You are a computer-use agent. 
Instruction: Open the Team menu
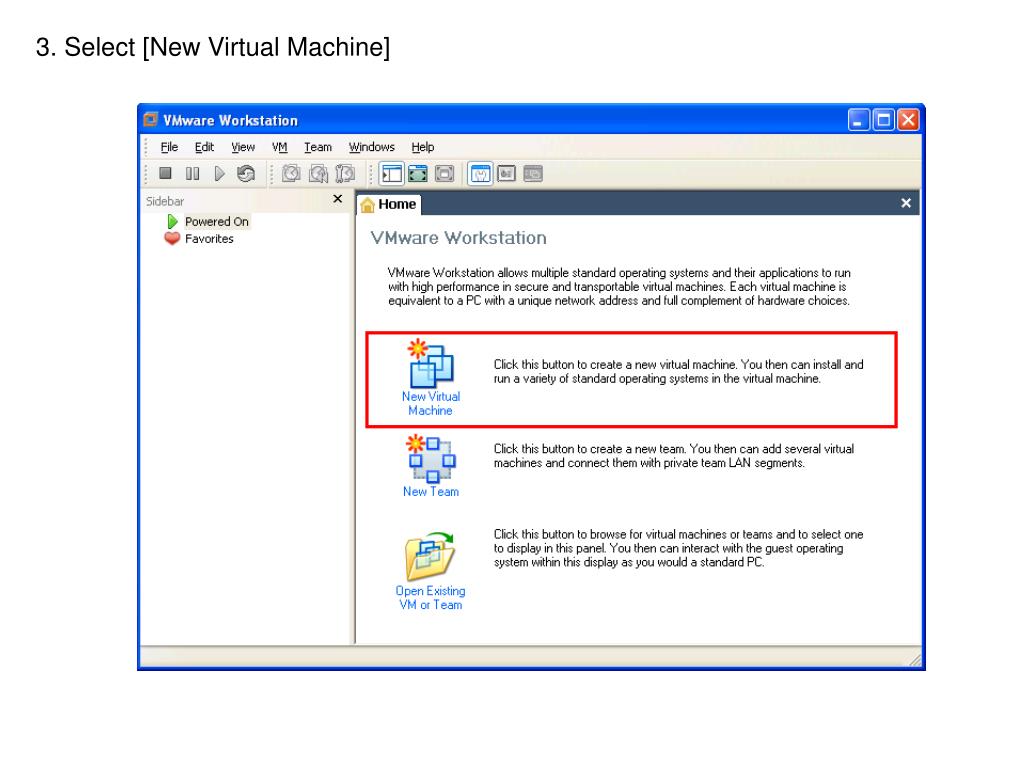coord(318,147)
